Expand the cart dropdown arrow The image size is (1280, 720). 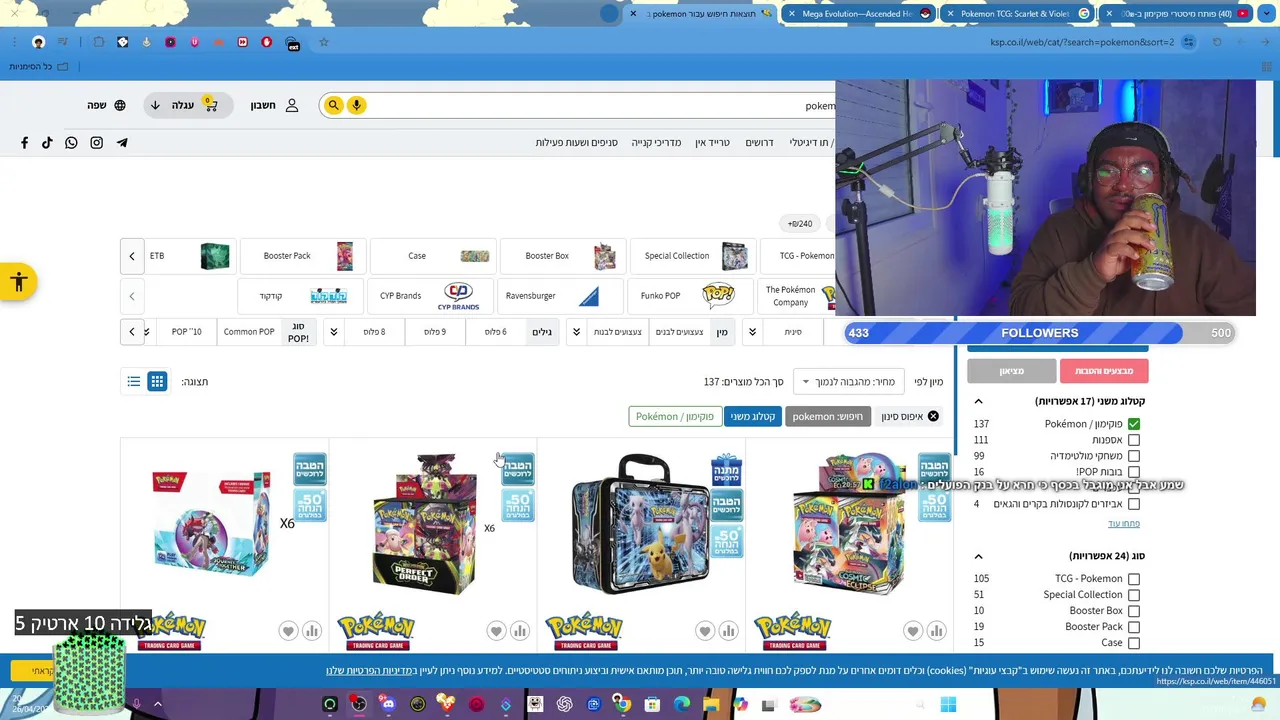(x=155, y=105)
